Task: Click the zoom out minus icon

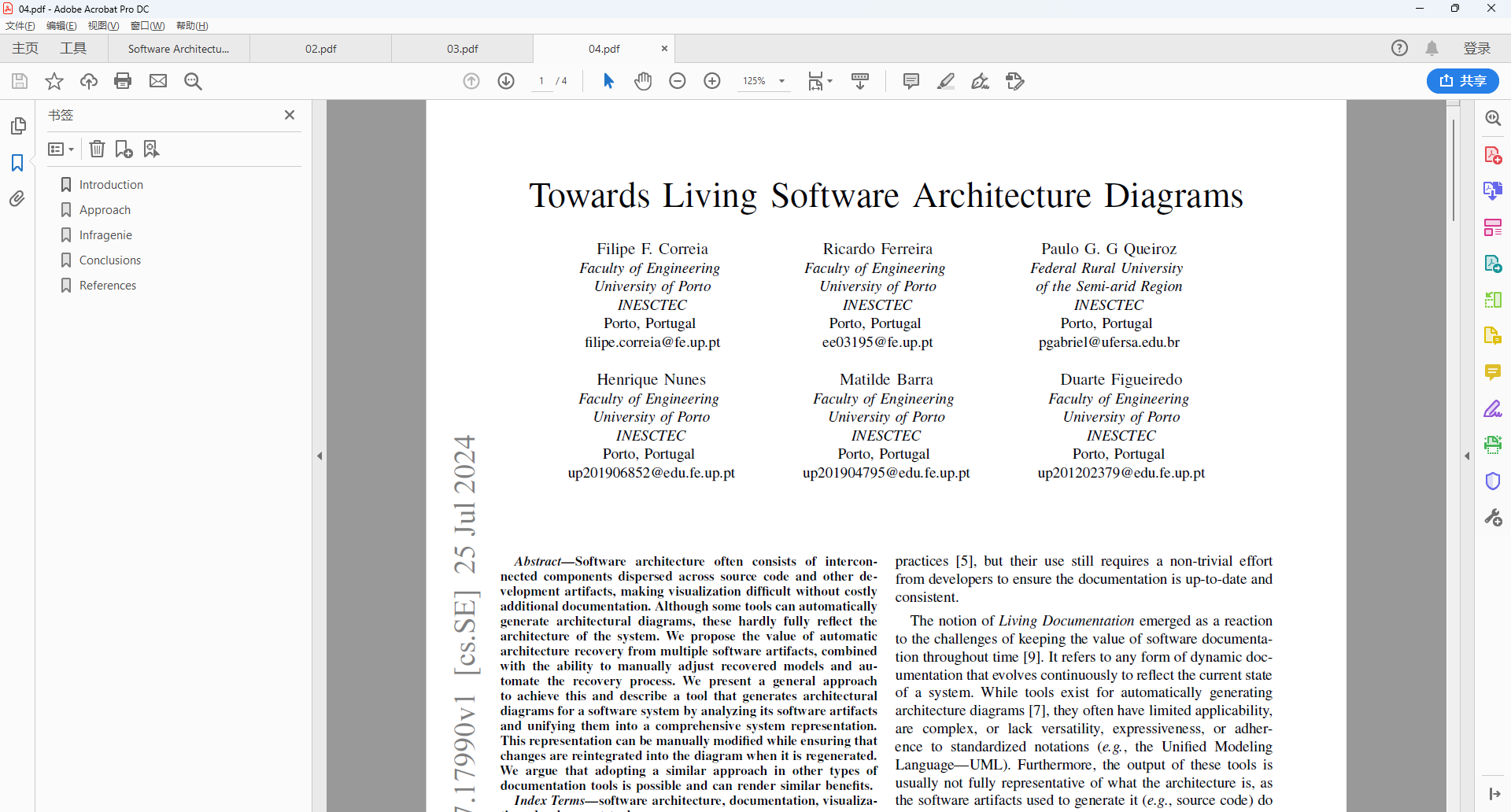Action: click(x=678, y=81)
